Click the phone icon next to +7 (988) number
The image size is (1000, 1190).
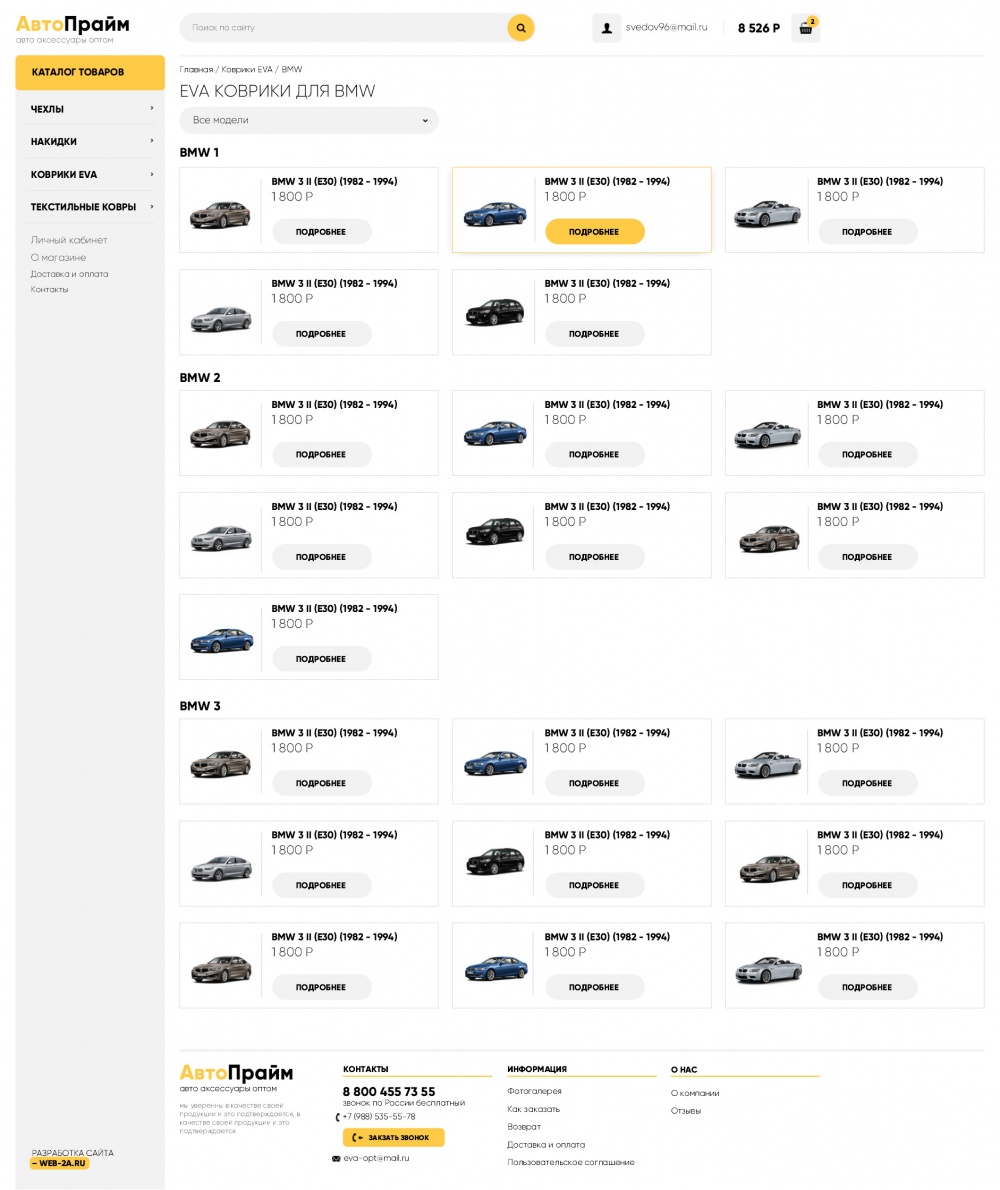(x=337, y=1117)
